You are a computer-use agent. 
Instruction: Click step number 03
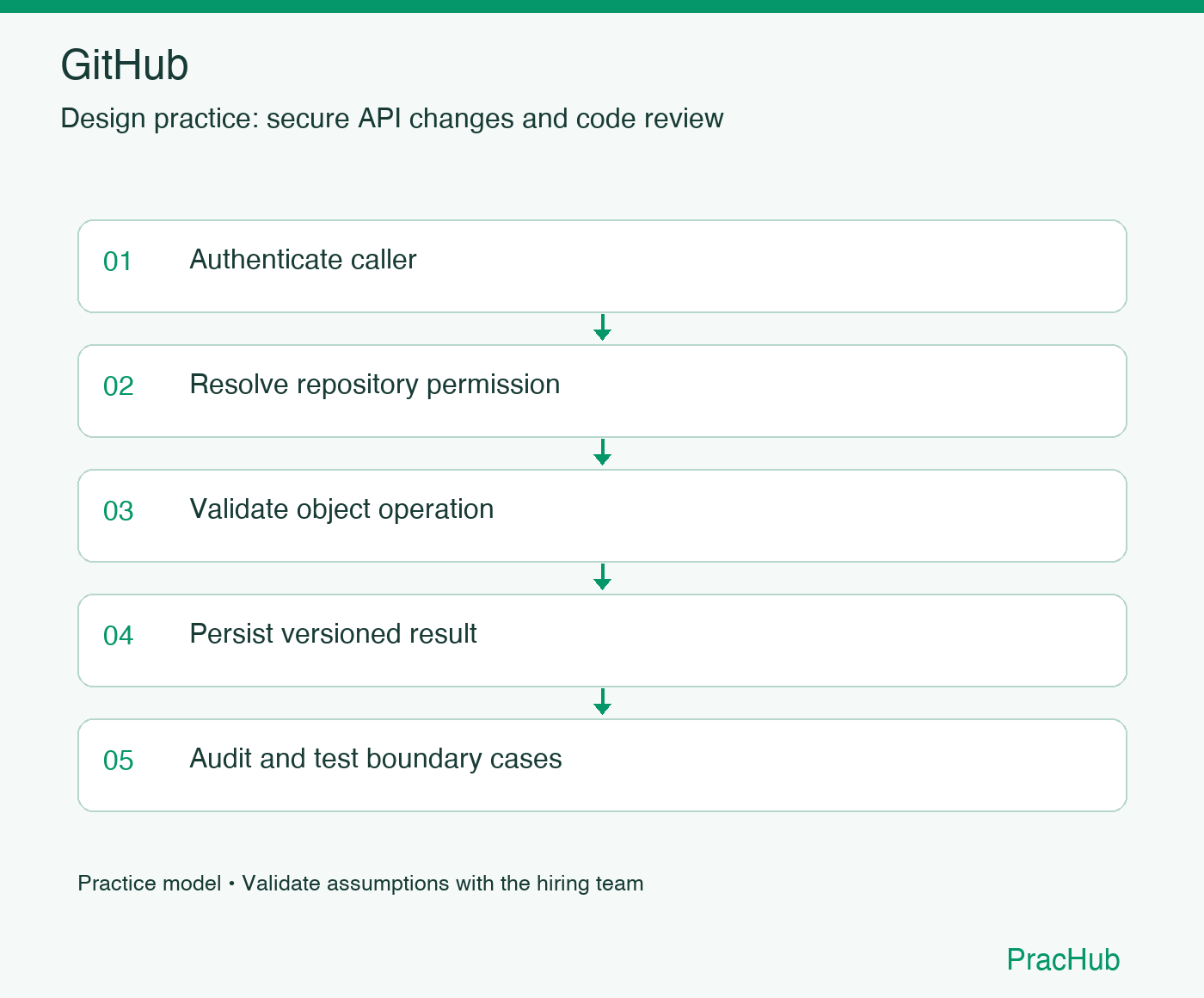pyautogui.click(x=118, y=511)
